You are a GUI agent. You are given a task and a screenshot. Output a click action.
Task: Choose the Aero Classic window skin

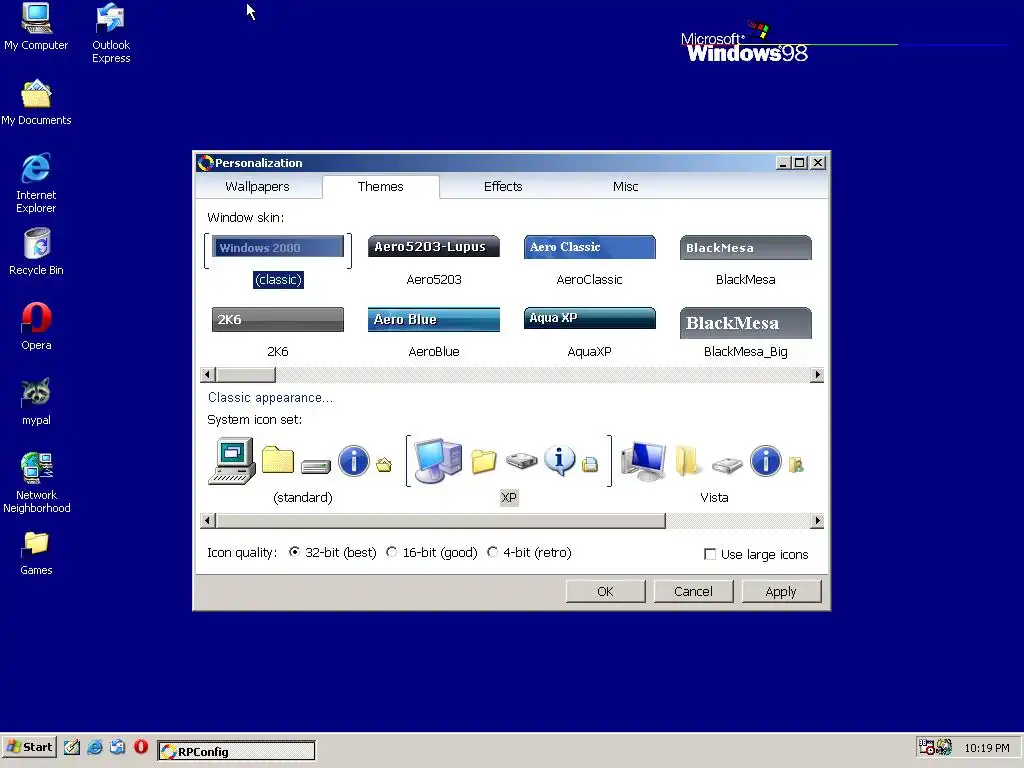(589, 260)
